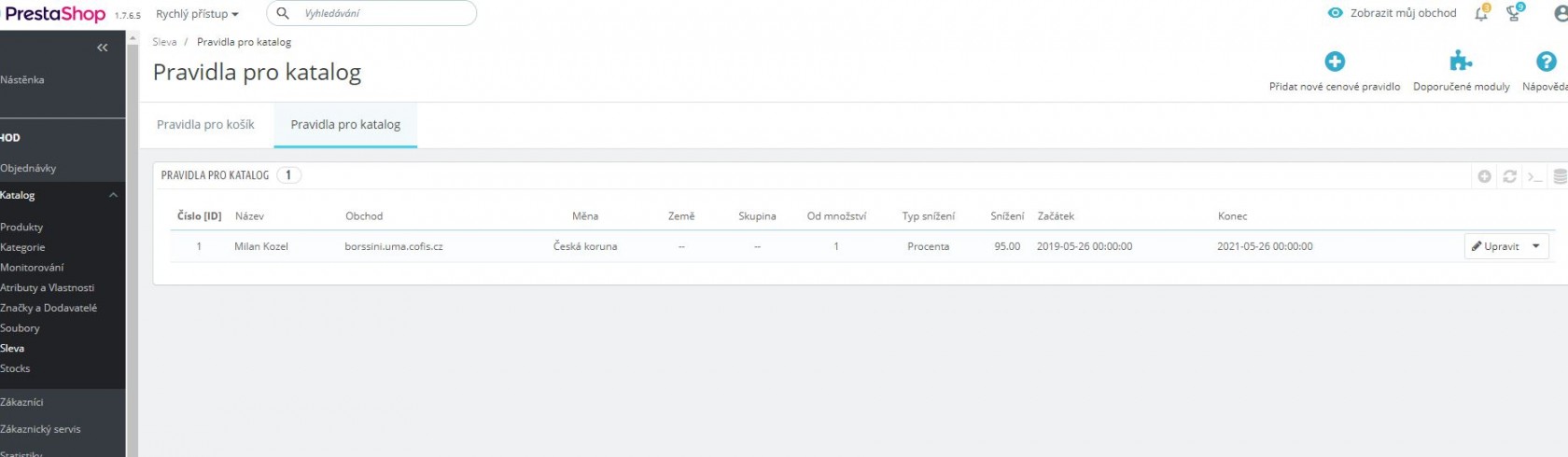Click Sleva breadcrumb link

tap(164, 42)
